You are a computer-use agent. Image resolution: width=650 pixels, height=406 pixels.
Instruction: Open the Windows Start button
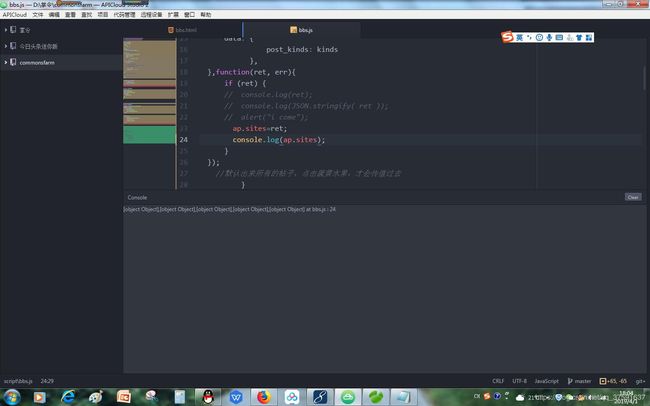pos(12,397)
